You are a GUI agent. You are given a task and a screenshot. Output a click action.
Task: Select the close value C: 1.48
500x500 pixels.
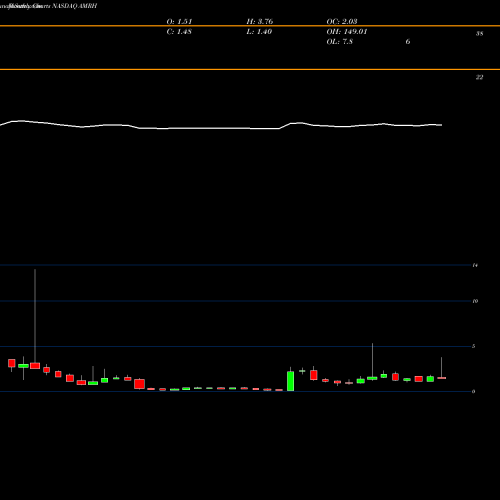click(179, 31)
